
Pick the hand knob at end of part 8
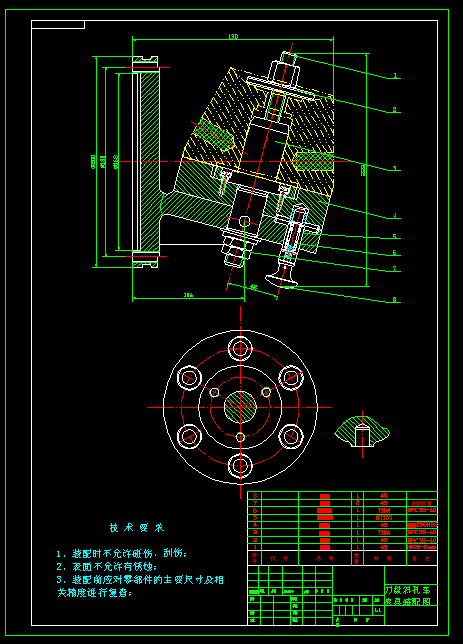coord(281,280)
